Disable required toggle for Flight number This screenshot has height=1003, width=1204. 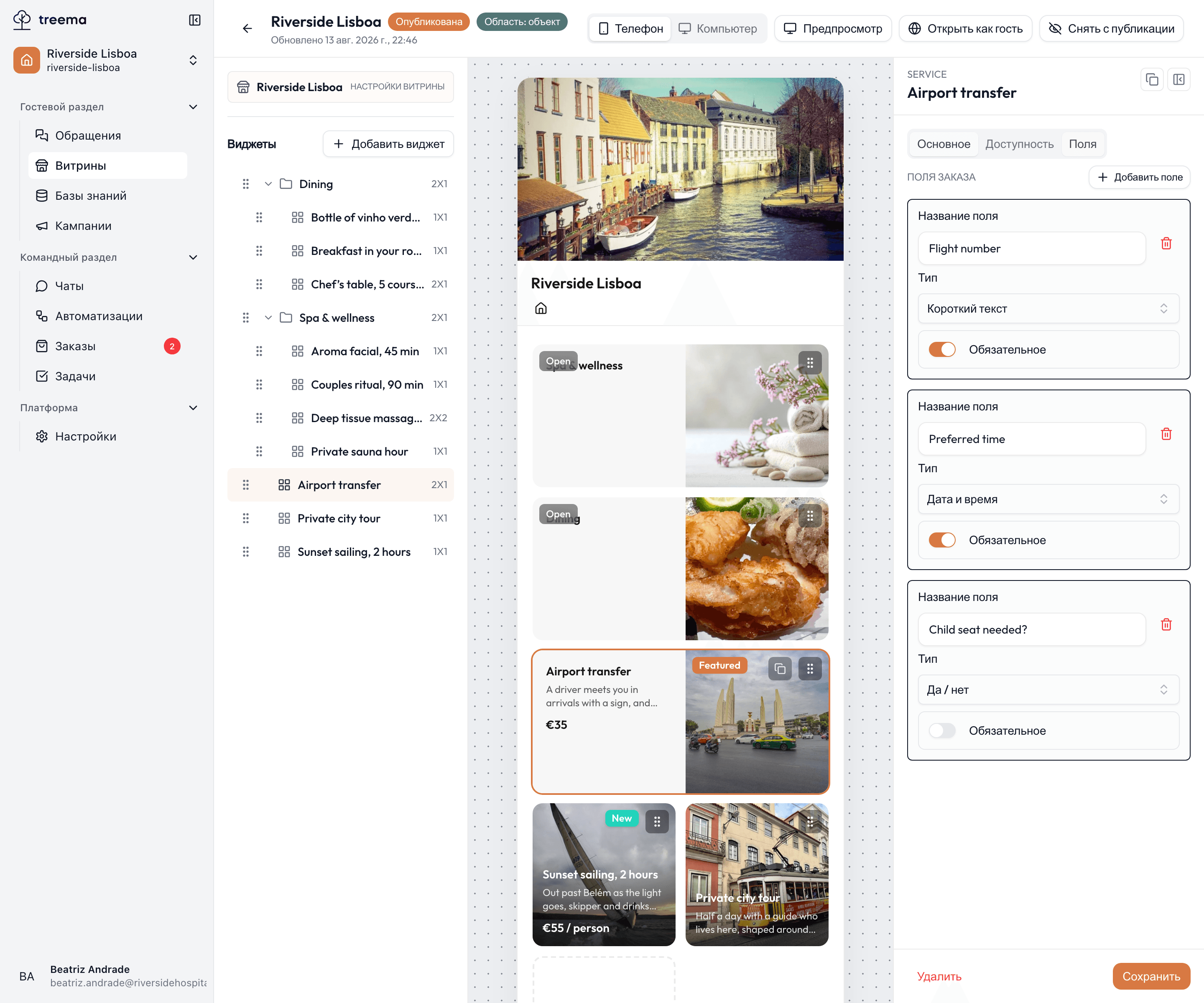click(942, 350)
